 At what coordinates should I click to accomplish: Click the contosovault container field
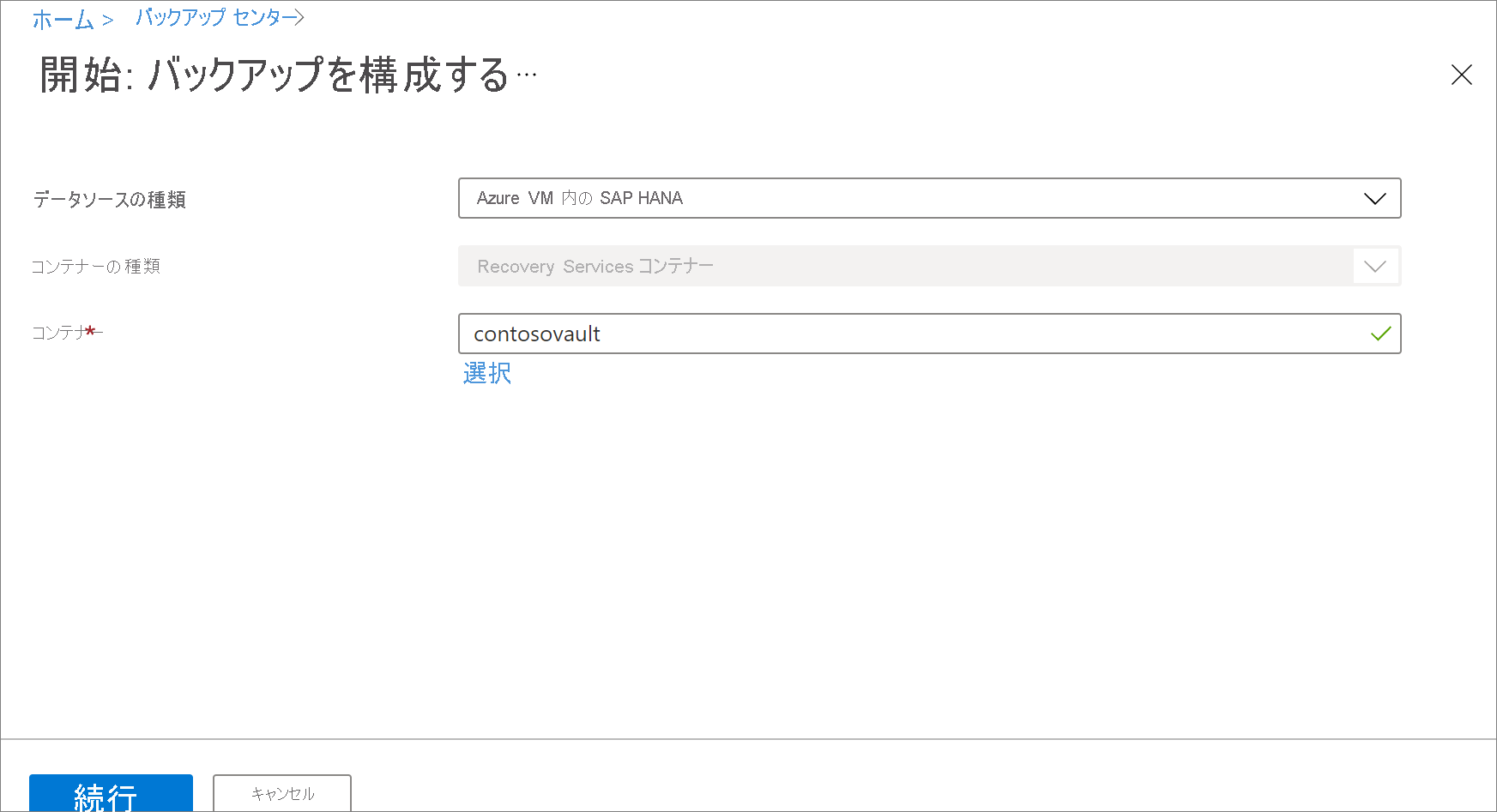pyautogui.click(x=929, y=334)
